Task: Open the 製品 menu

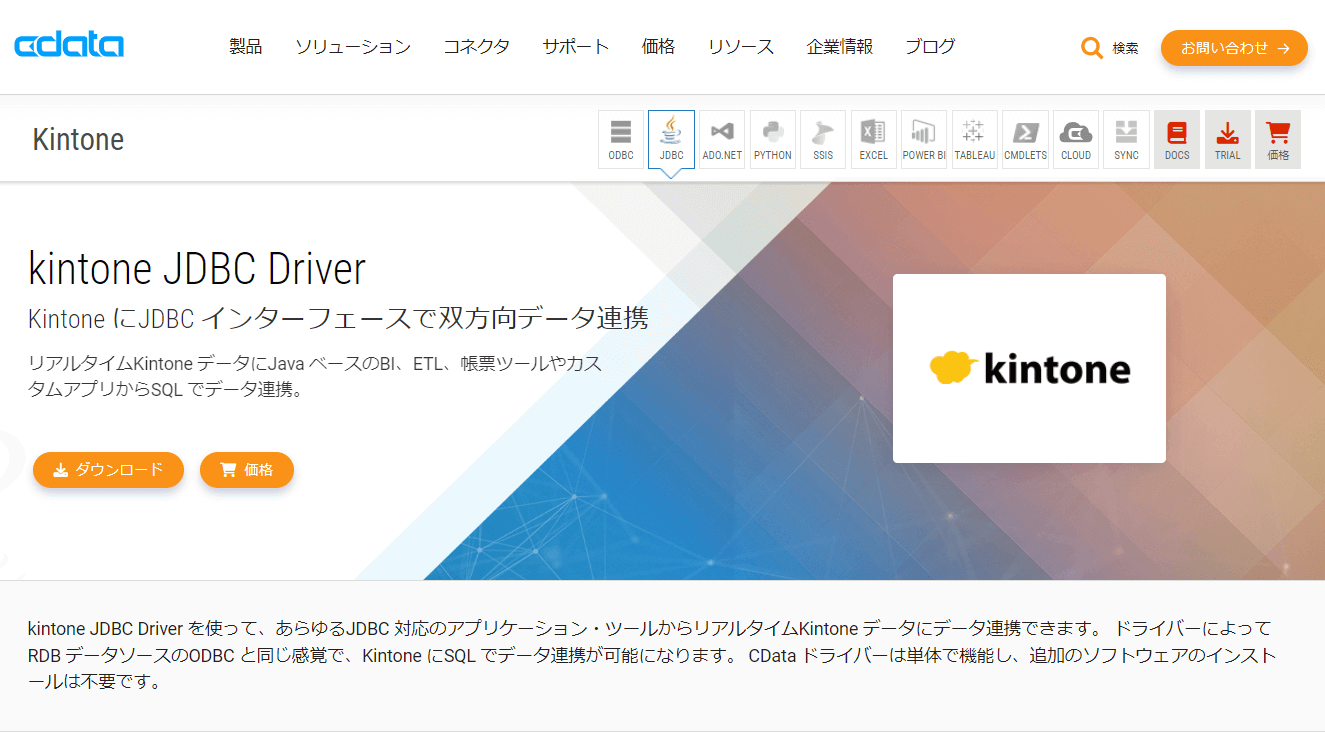Action: [x=246, y=46]
